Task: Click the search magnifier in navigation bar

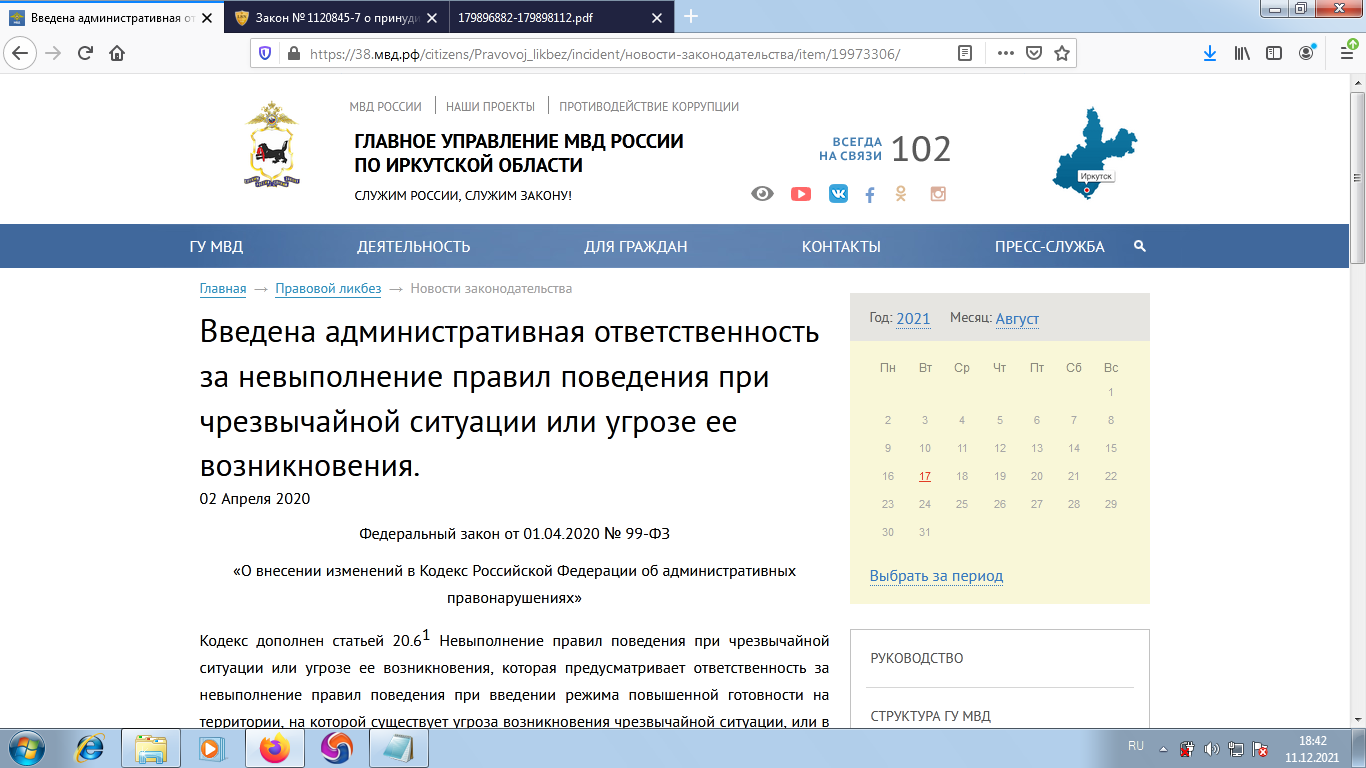Action: [x=1139, y=246]
